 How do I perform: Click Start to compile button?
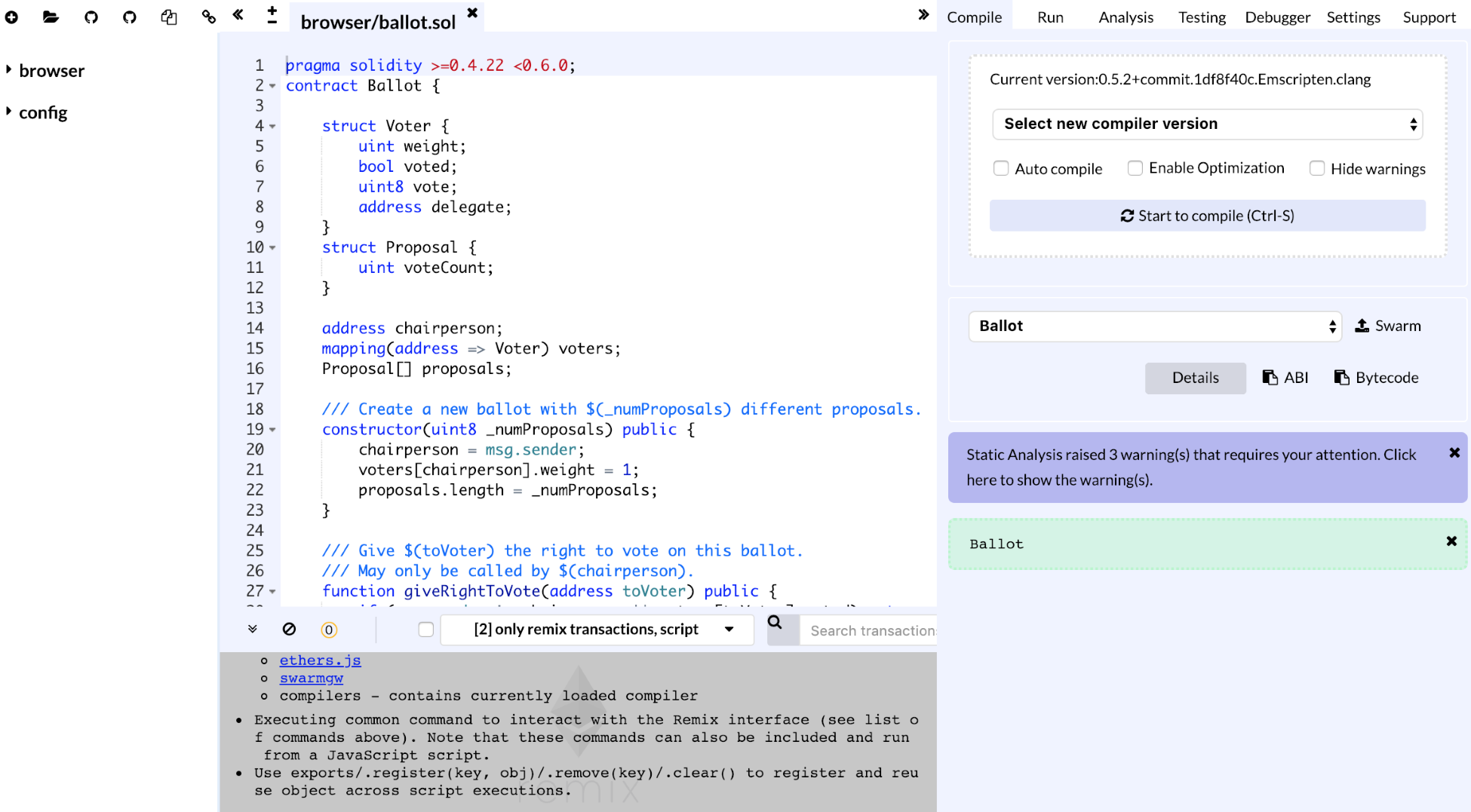[x=1207, y=216]
